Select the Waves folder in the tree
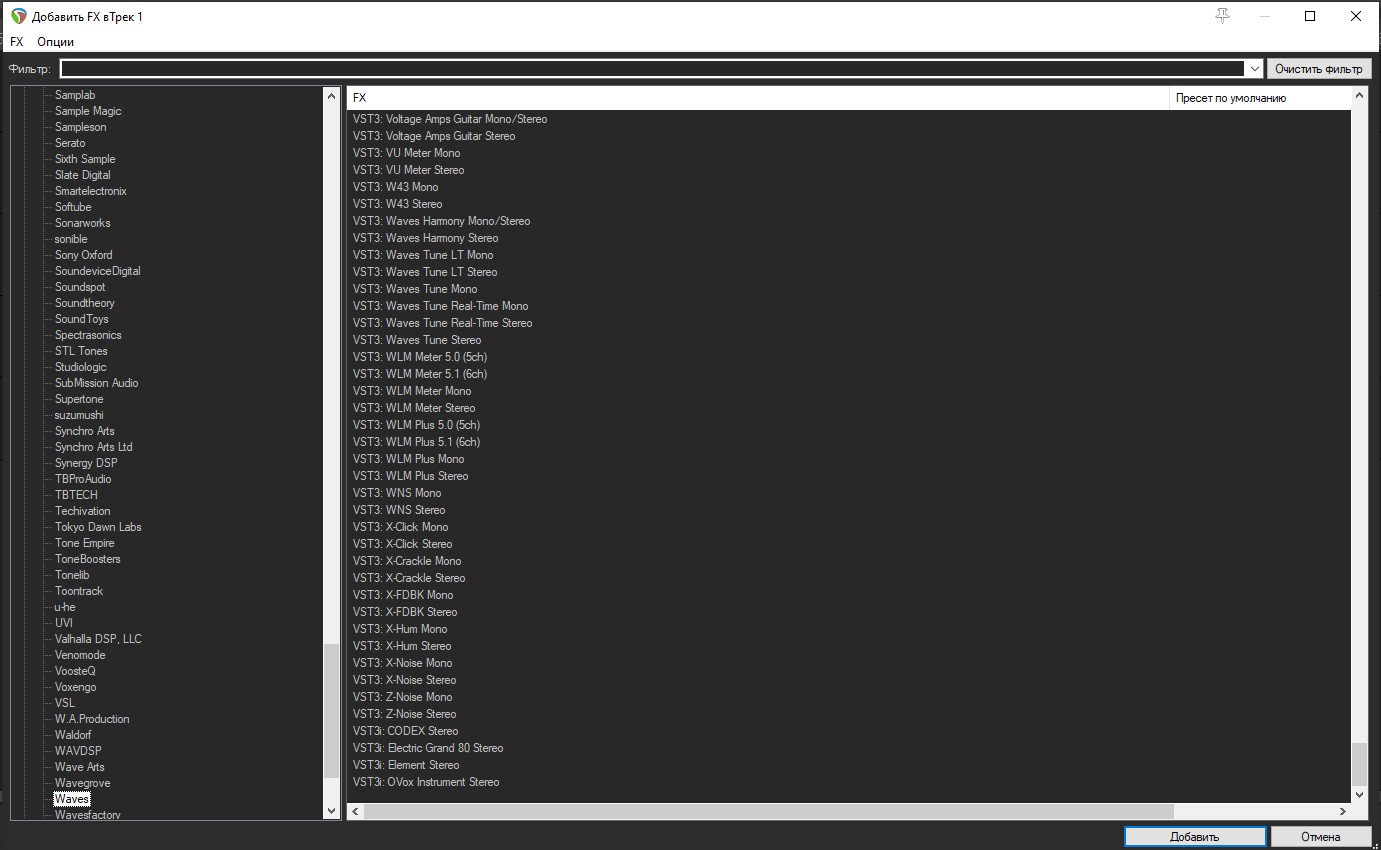1381x850 pixels. pyautogui.click(x=72, y=799)
